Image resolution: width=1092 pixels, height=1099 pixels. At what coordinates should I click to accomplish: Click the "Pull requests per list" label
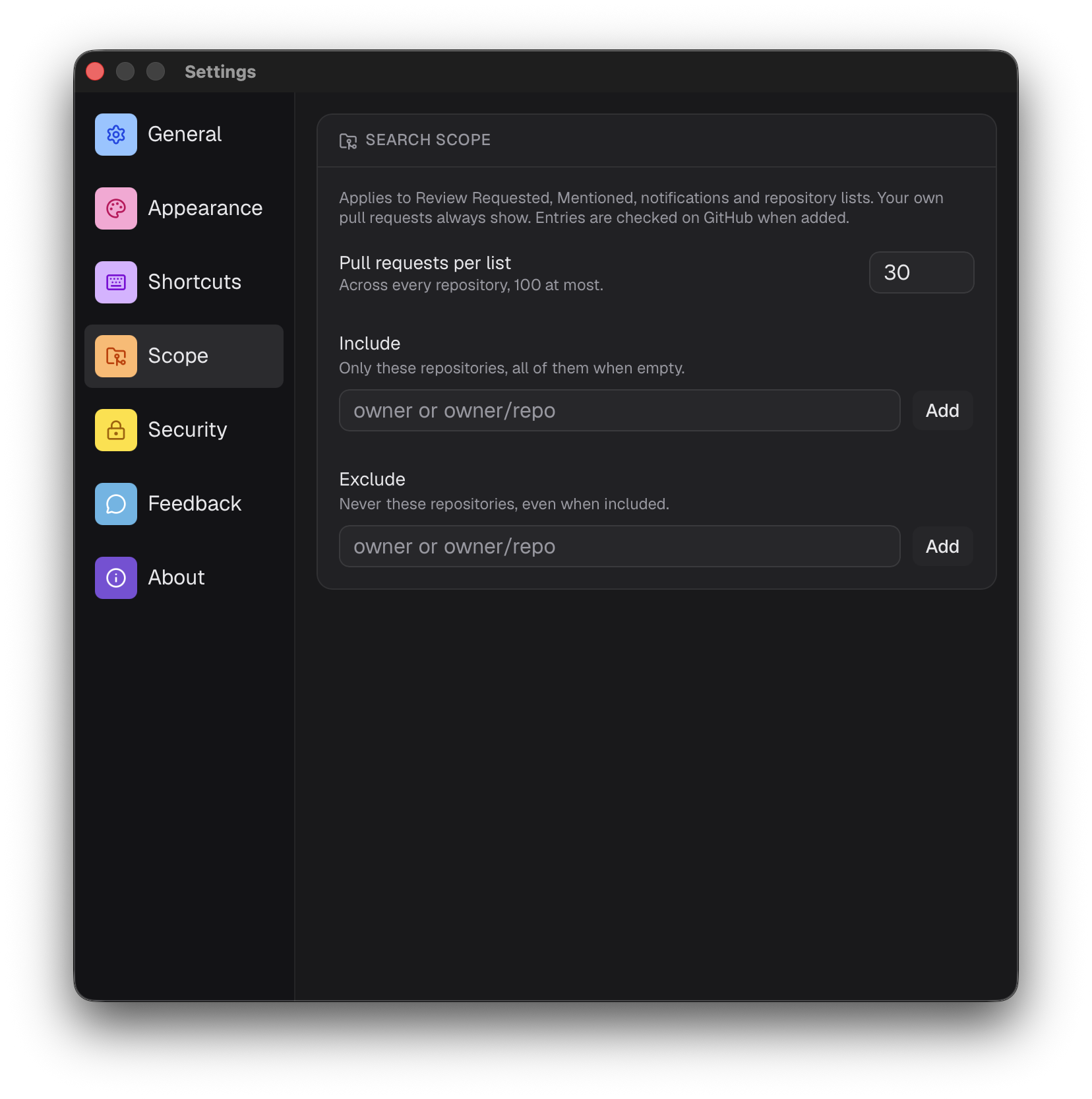[x=425, y=263]
